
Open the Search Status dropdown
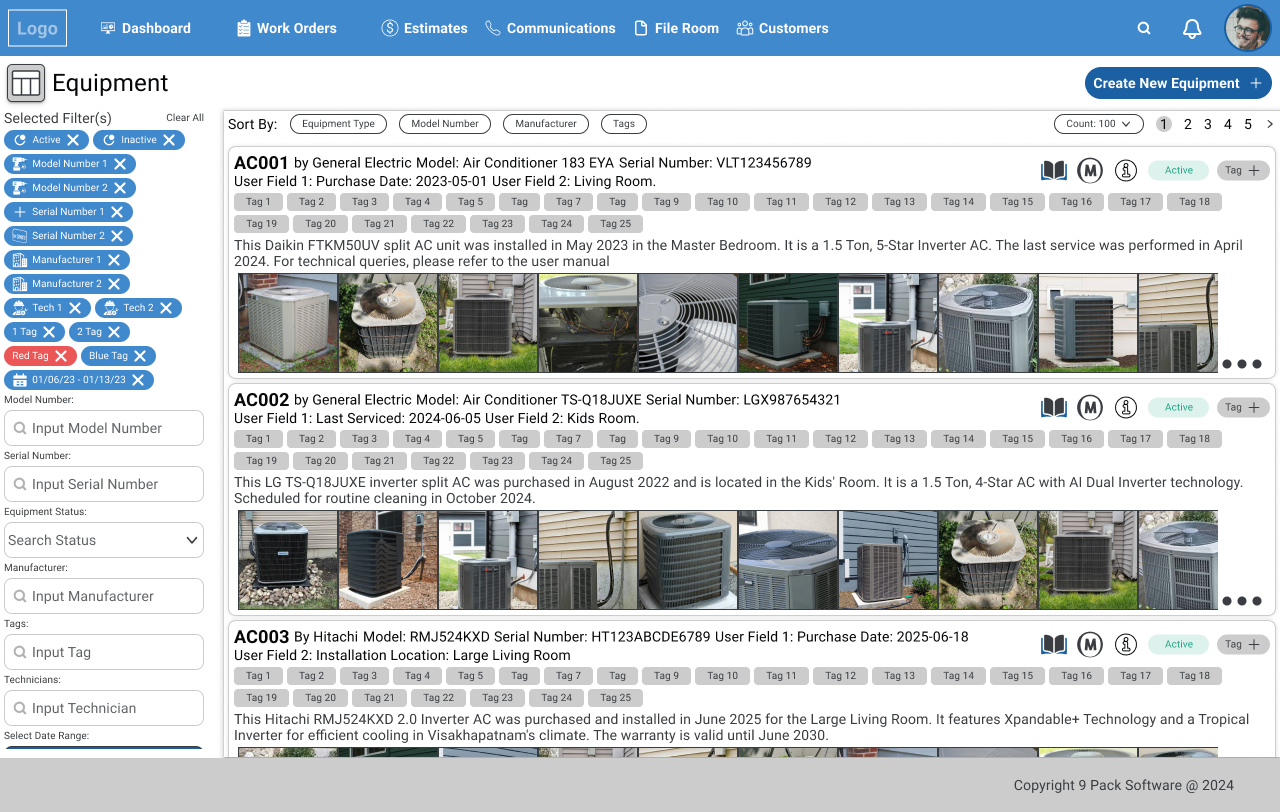pos(104,540)
